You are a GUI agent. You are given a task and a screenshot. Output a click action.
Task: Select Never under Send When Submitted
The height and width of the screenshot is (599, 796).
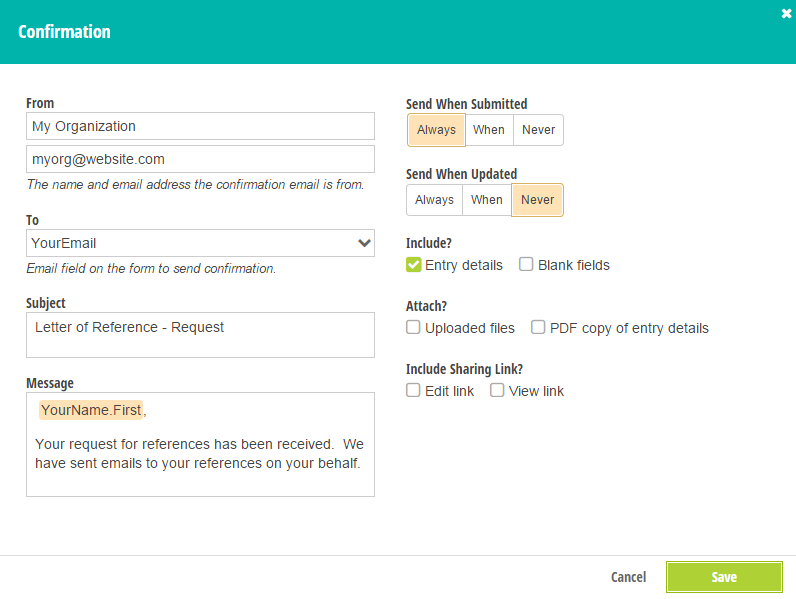pyautogui.click(x=538, y=130)
